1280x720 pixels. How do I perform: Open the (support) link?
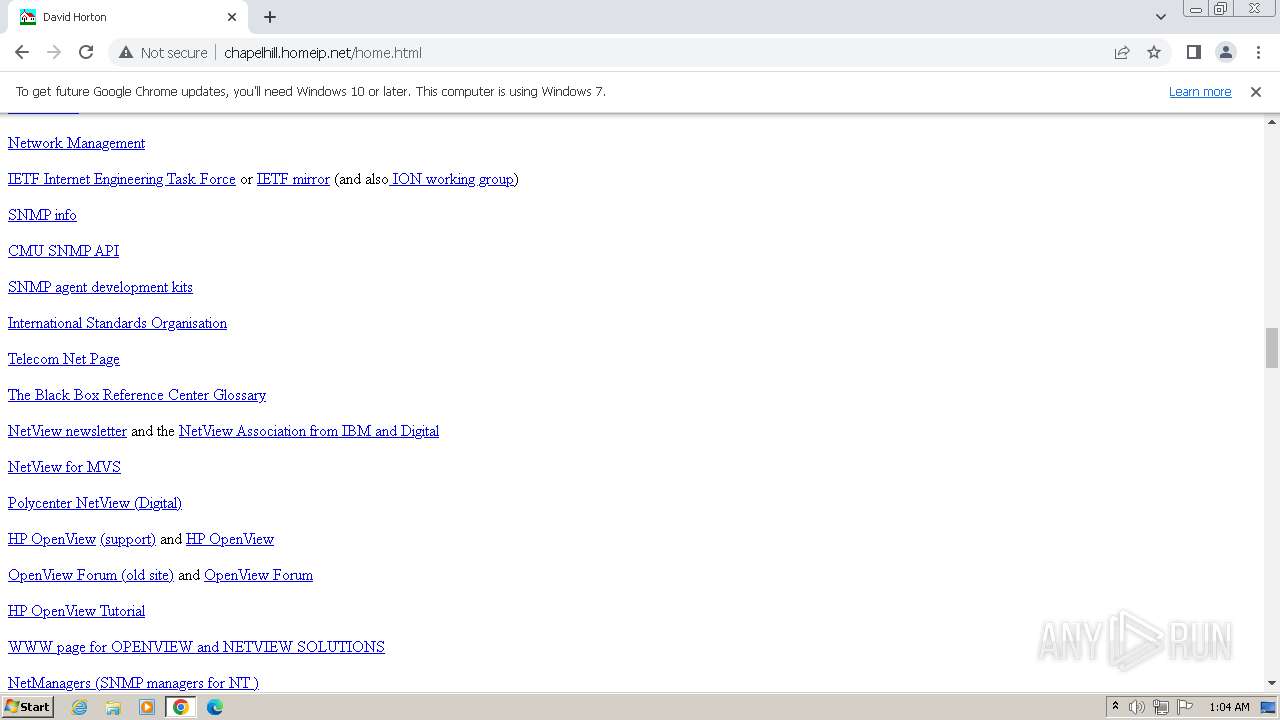click(x=128, y=539)
